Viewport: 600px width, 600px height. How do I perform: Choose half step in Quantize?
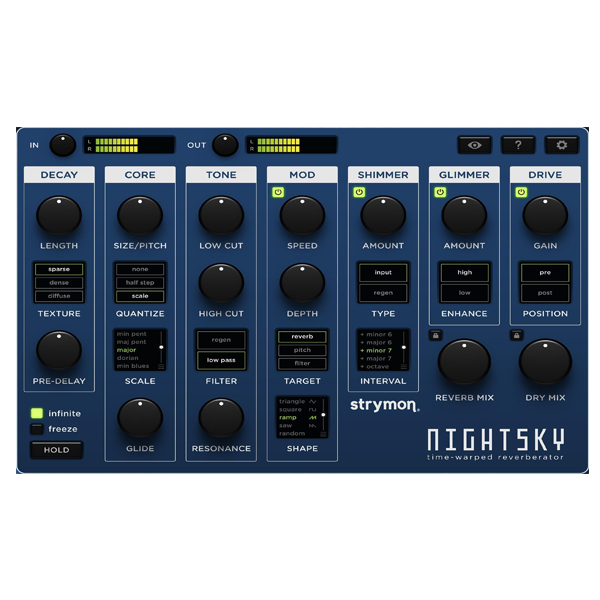coord(140,283)
